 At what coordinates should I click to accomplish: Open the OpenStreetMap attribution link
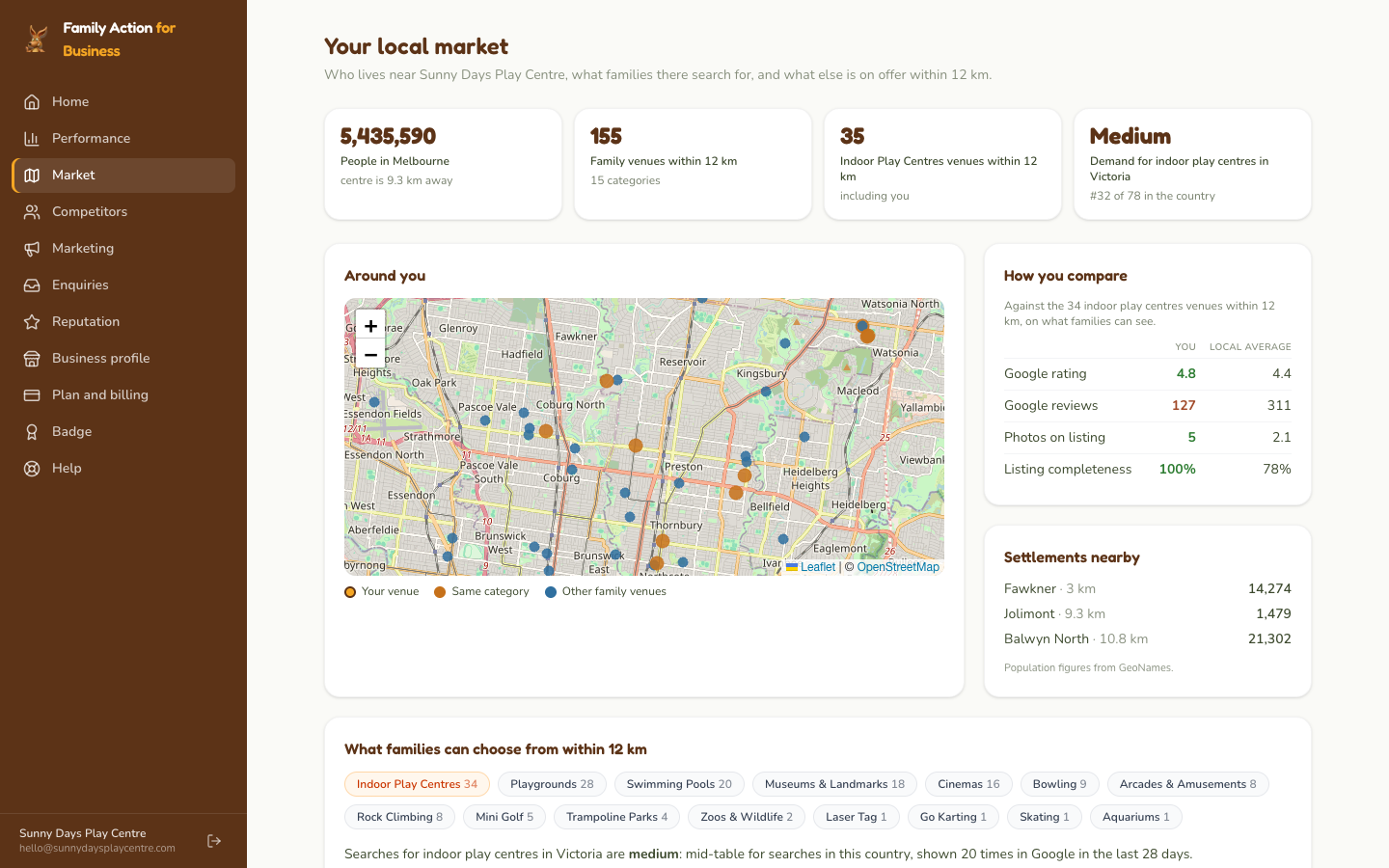click(898, 567)
